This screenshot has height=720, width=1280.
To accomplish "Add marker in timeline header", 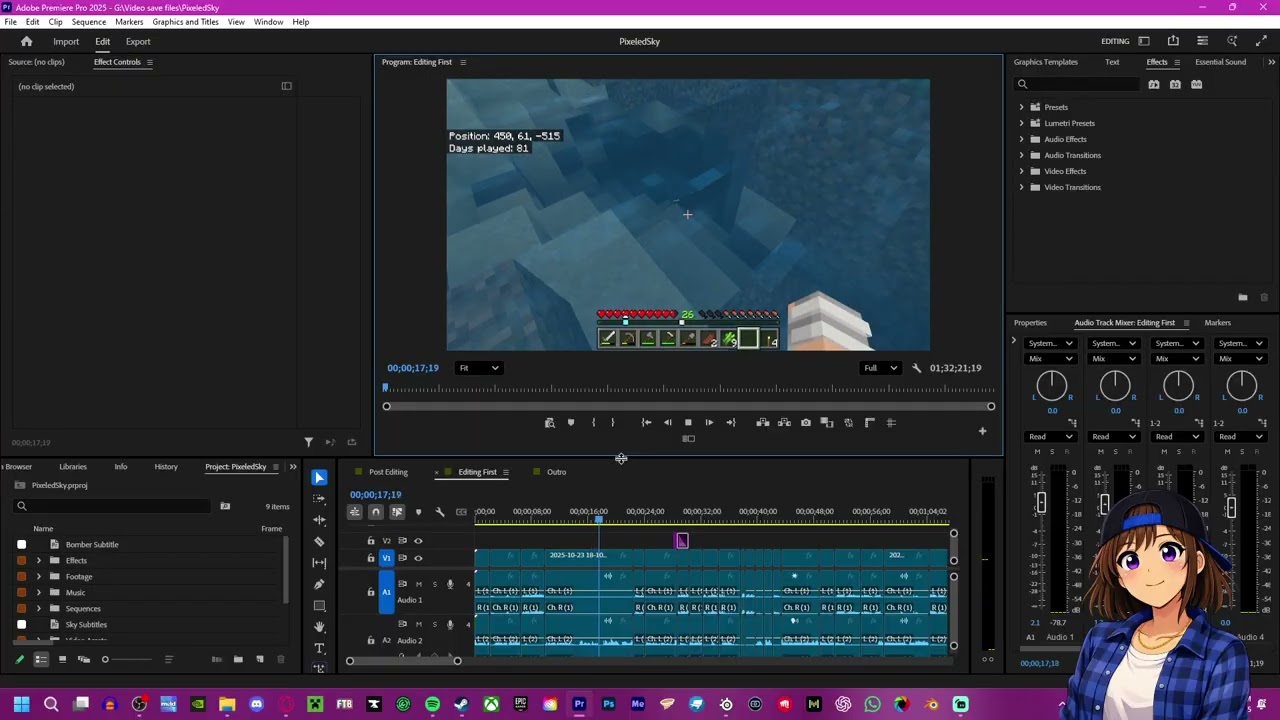I will 418,512.
